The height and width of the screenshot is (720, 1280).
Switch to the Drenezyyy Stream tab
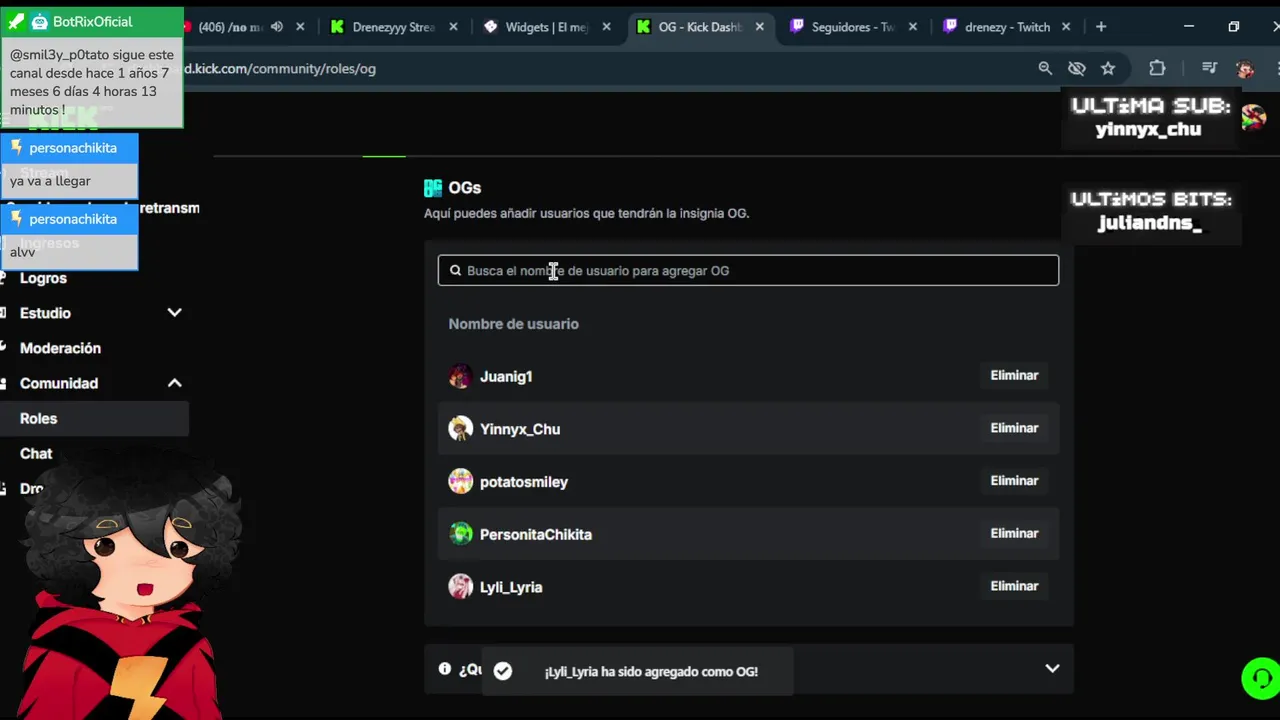384,27
